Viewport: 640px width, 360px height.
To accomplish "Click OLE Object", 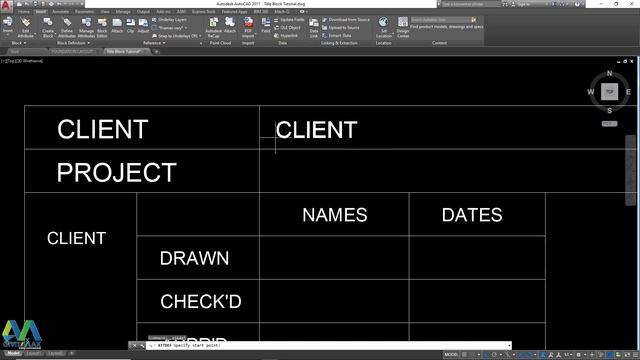I will coord(287,28).
